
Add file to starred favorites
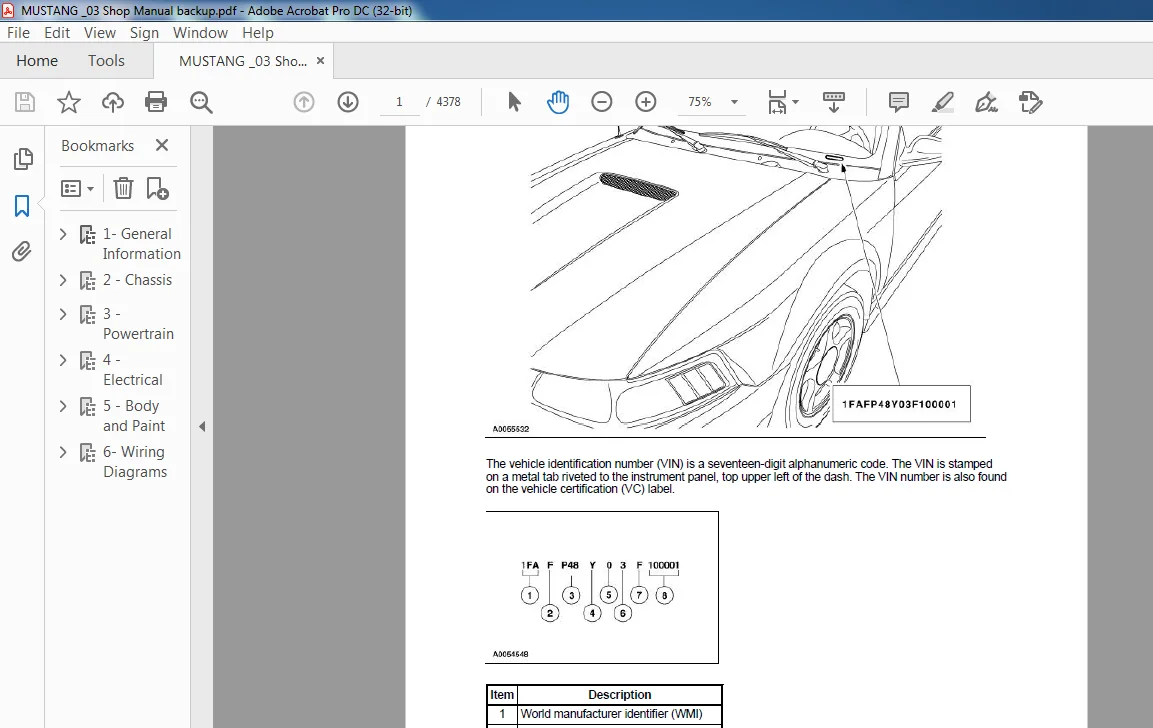[68, 101]
